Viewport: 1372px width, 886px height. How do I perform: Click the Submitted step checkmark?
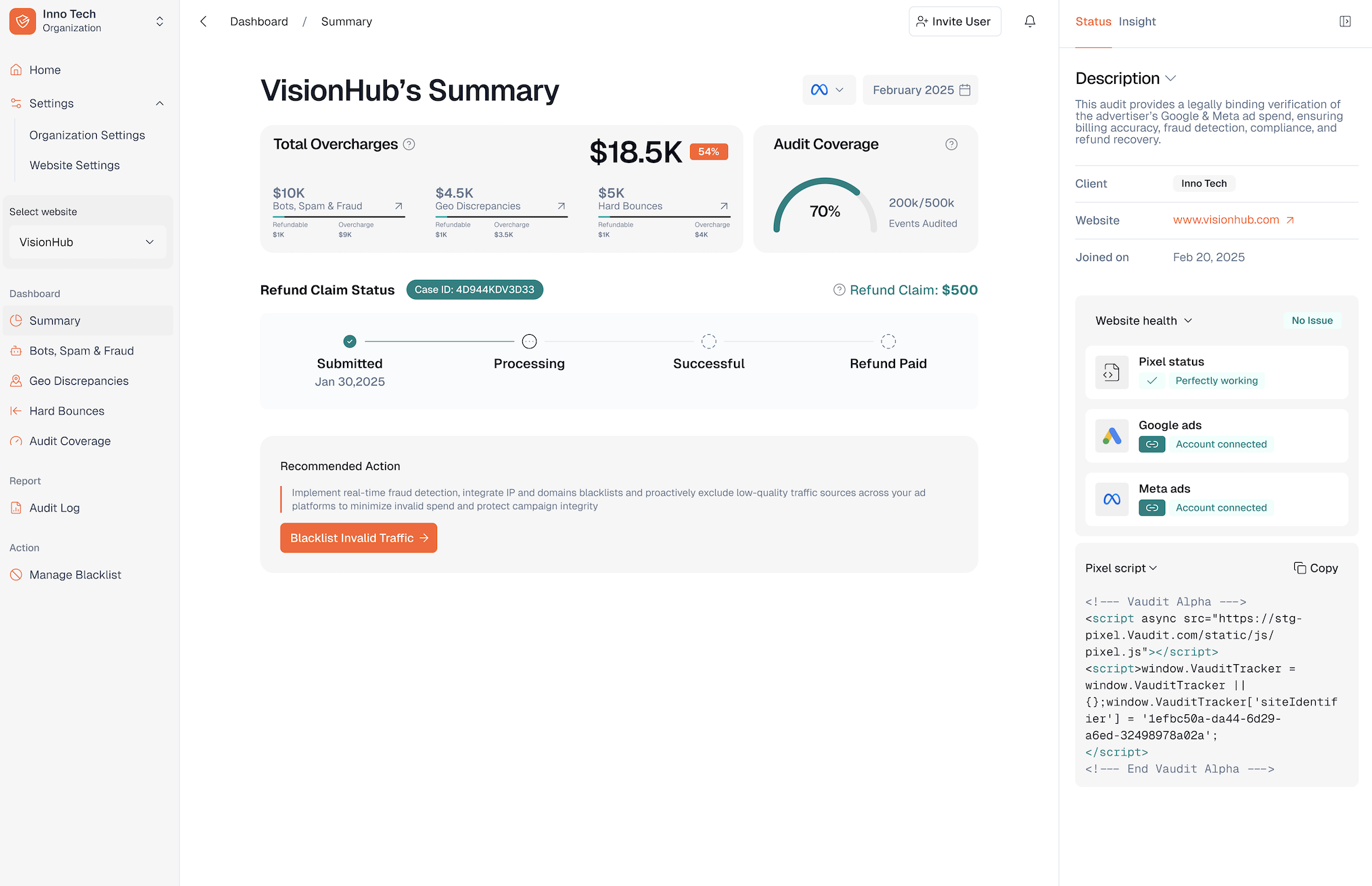coord(350,342)
